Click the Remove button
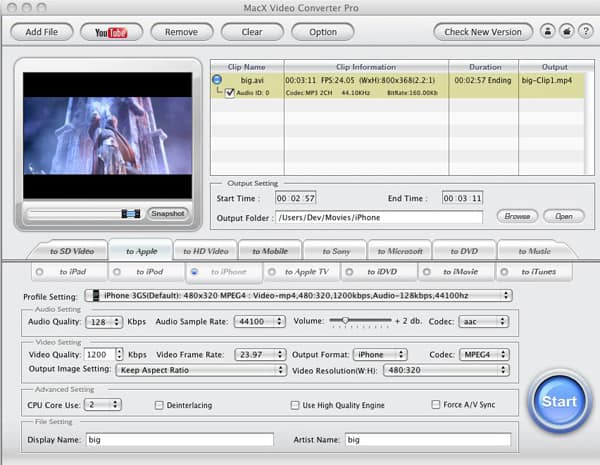Screen dimensions: 600x465 tap(181, 32)
